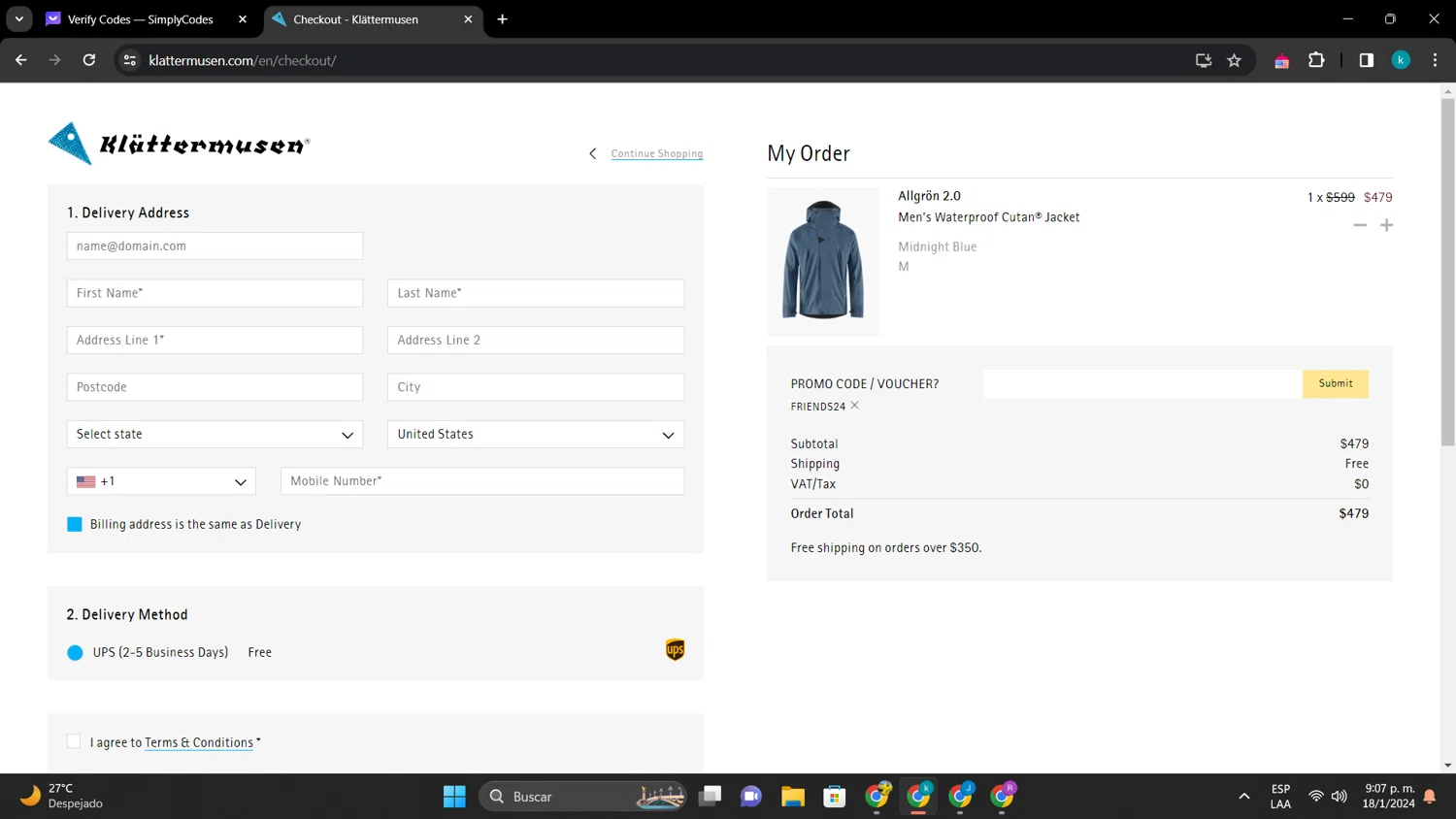Viewport: 1456px width, 819px height.
Task: Click the Allgrön 2.0 product name
Action: (x=929, y=196)
